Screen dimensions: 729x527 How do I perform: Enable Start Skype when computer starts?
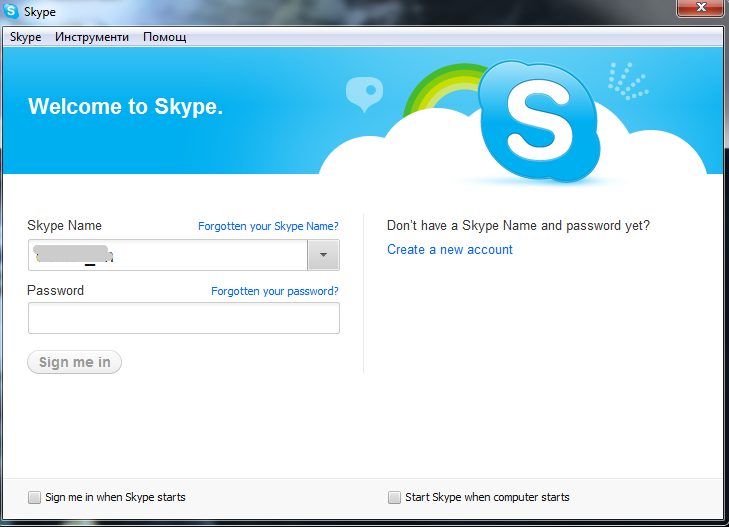click(x=394, y=497)
